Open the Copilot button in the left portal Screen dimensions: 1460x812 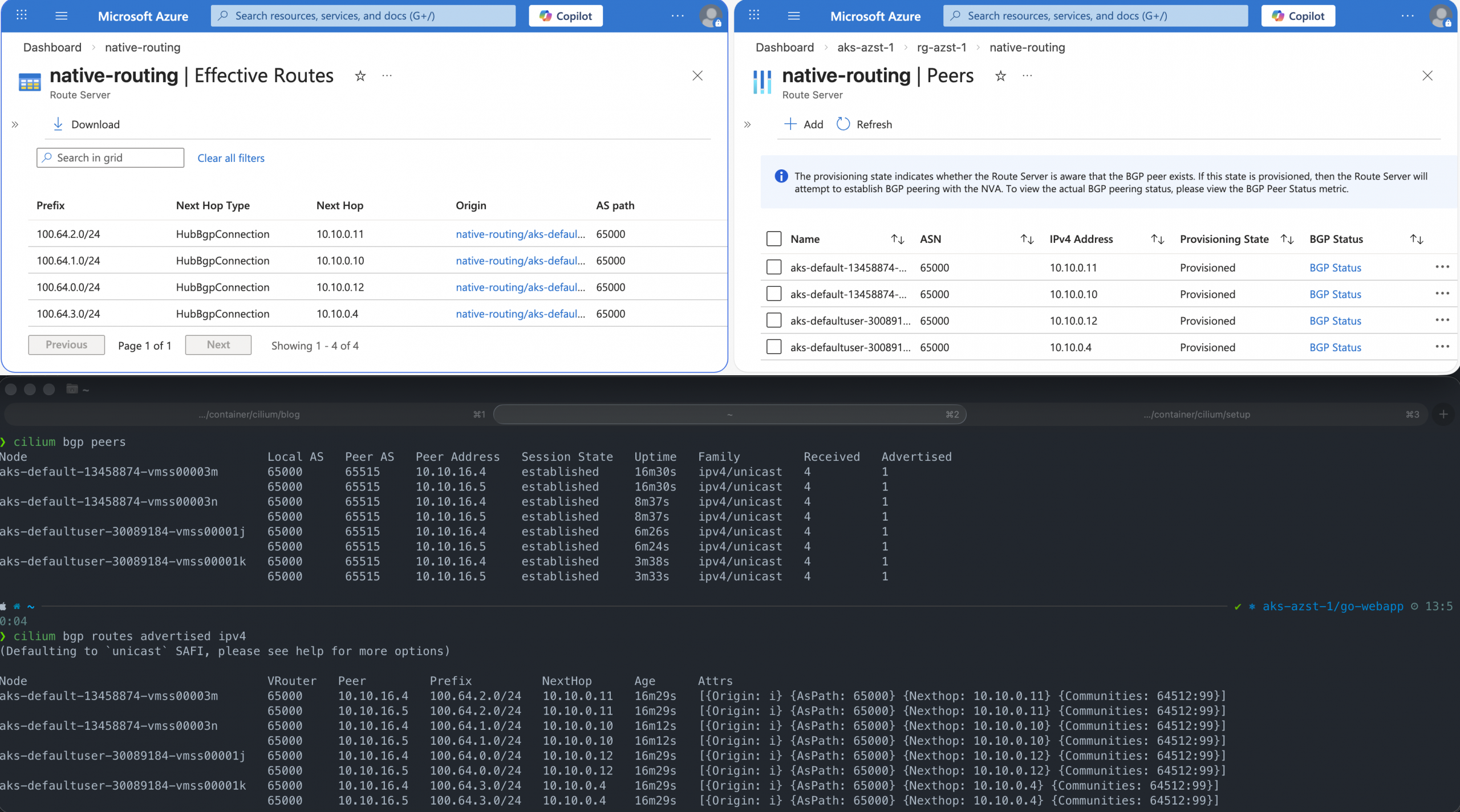(x=566, y=16)
